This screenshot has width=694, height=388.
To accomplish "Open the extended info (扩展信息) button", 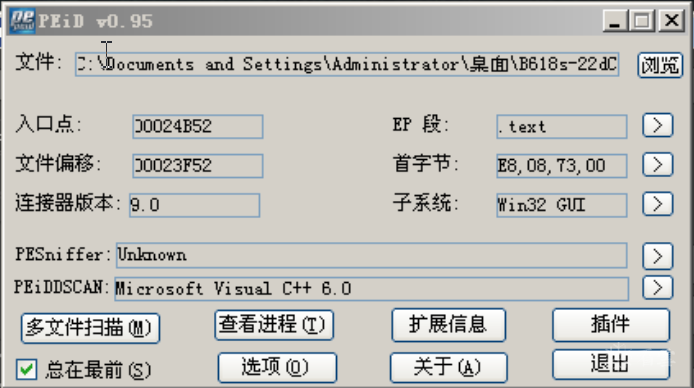I will coord(448,325).
